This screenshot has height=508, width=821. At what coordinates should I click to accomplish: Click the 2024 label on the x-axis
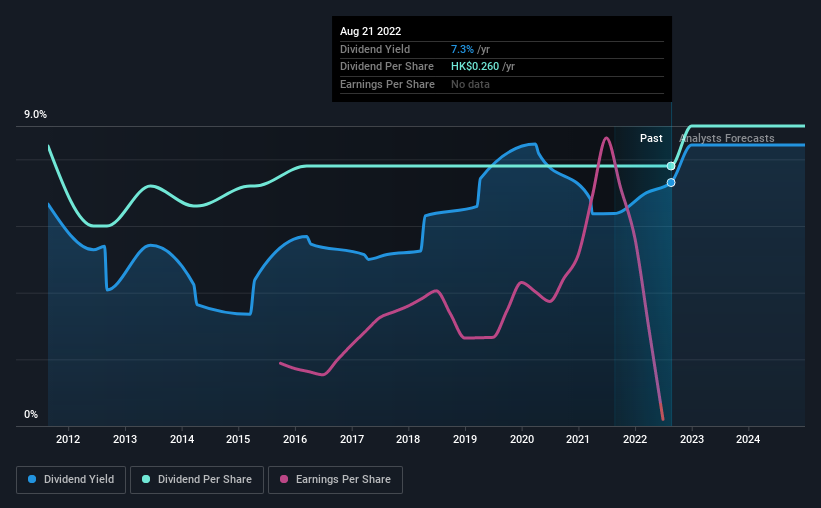[x=748, y=439]
